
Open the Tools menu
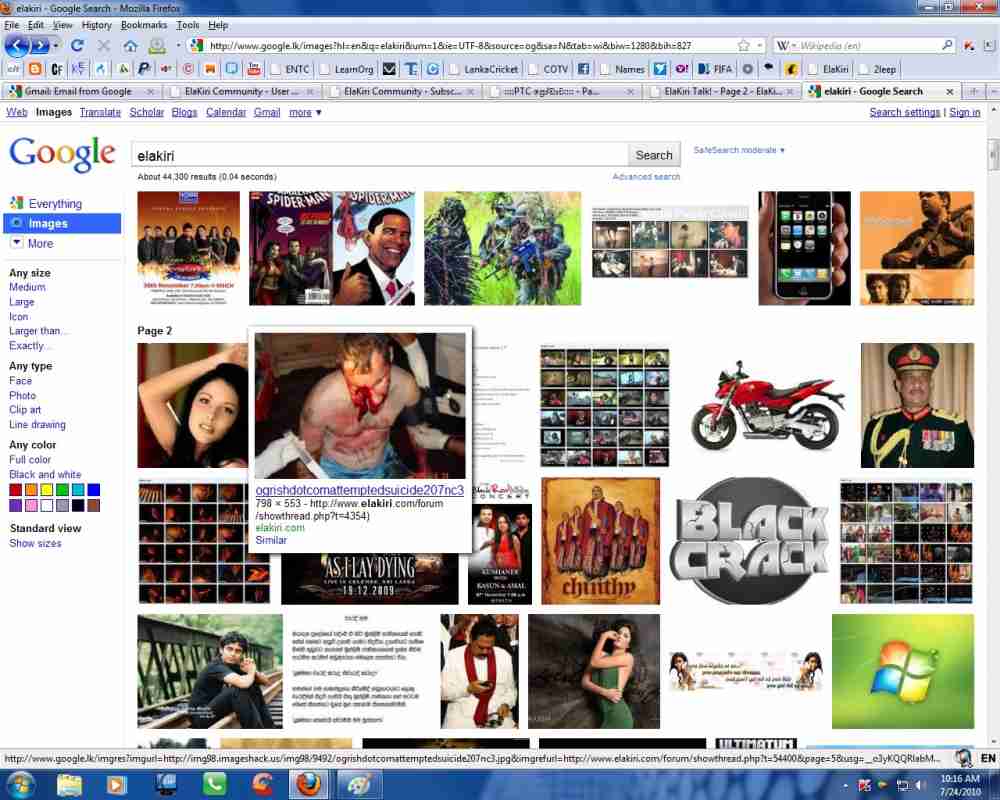(x=188, y=25)
